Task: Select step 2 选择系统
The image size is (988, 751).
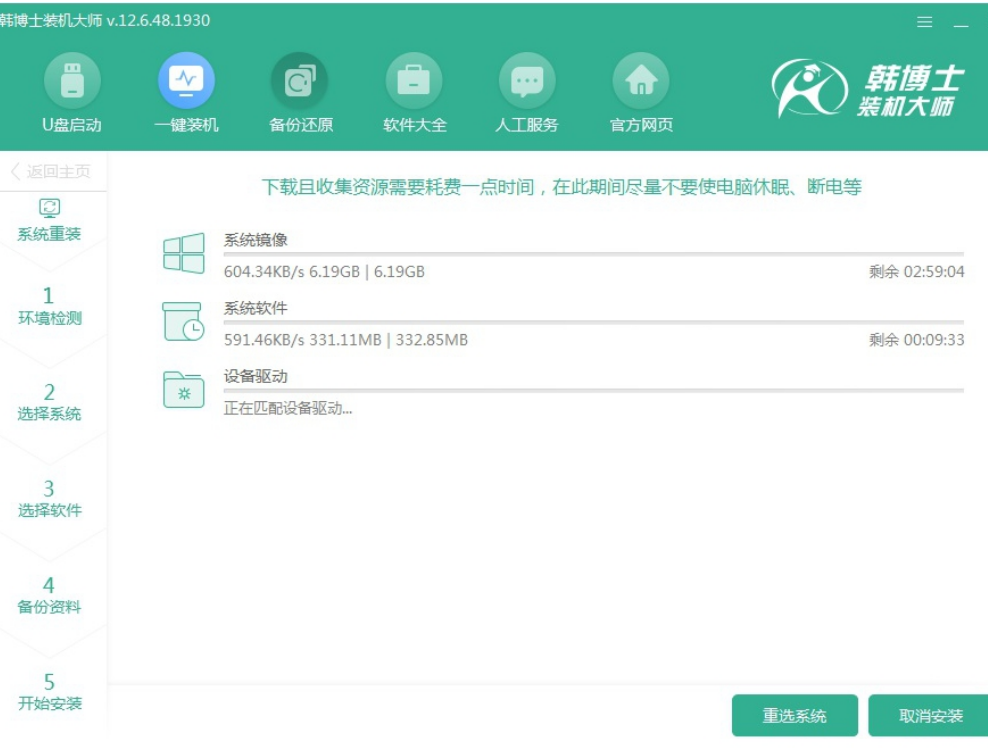Action: click(49, 402)
